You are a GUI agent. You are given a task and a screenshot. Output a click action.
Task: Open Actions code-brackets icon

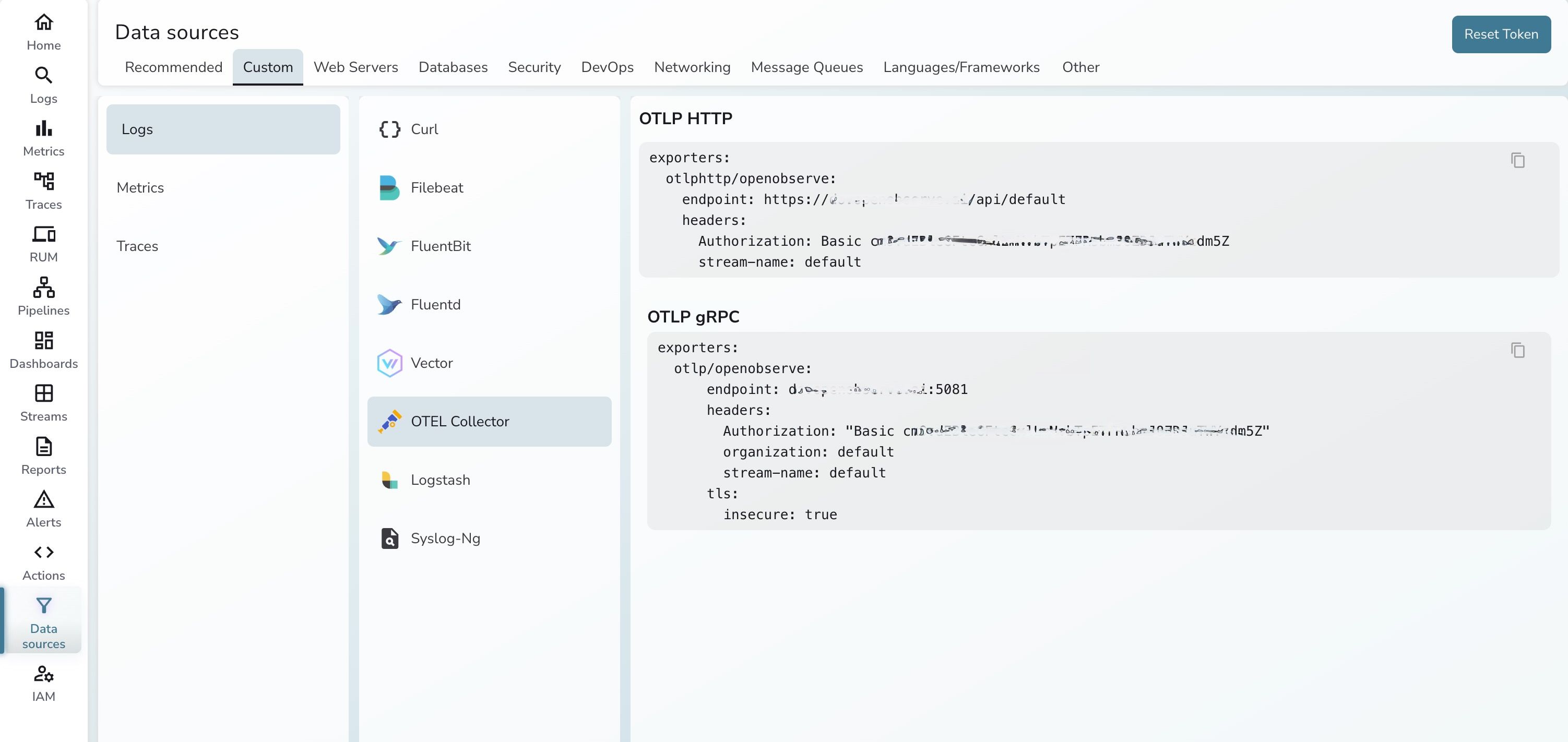click(43, 552)
